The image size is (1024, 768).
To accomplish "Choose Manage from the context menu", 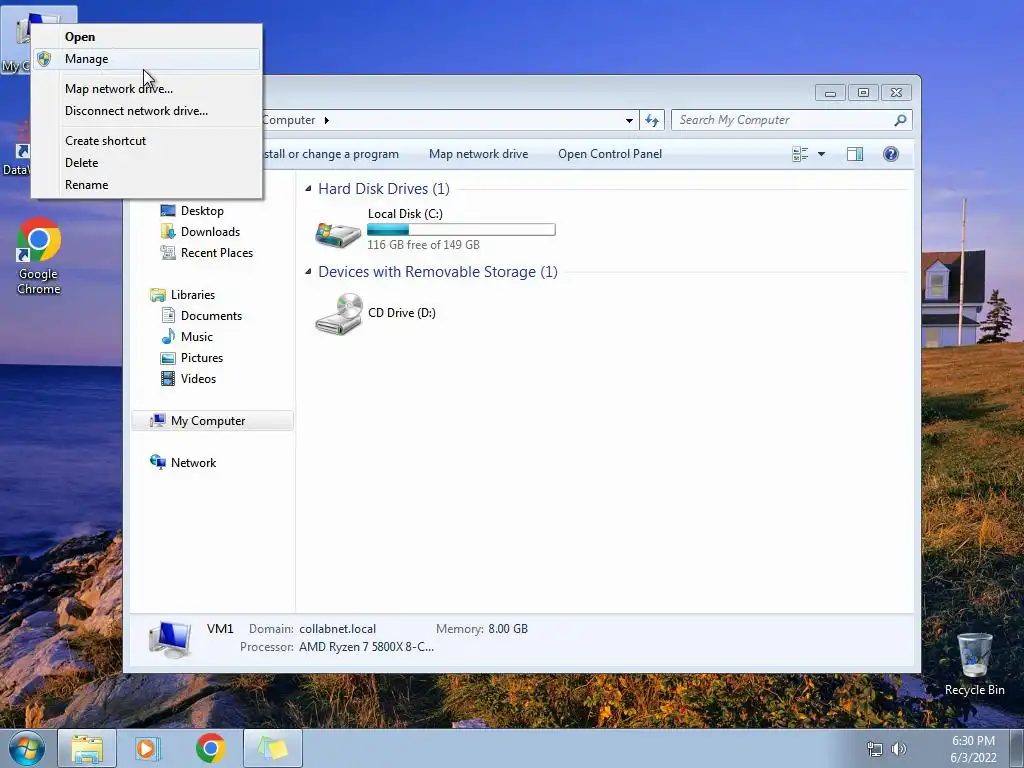I will click(146, 59).
